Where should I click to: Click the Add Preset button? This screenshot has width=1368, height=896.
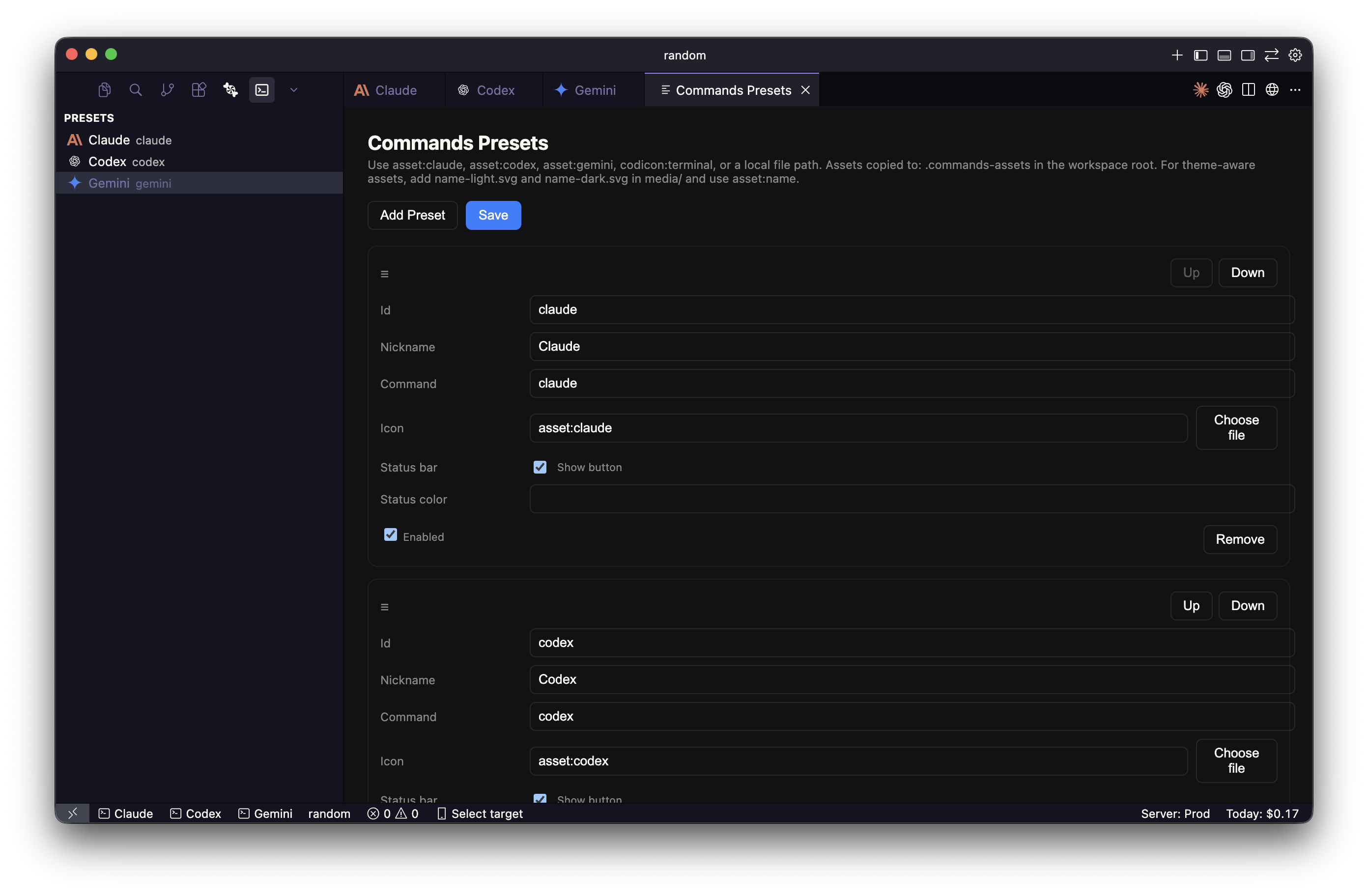(412, 215)
